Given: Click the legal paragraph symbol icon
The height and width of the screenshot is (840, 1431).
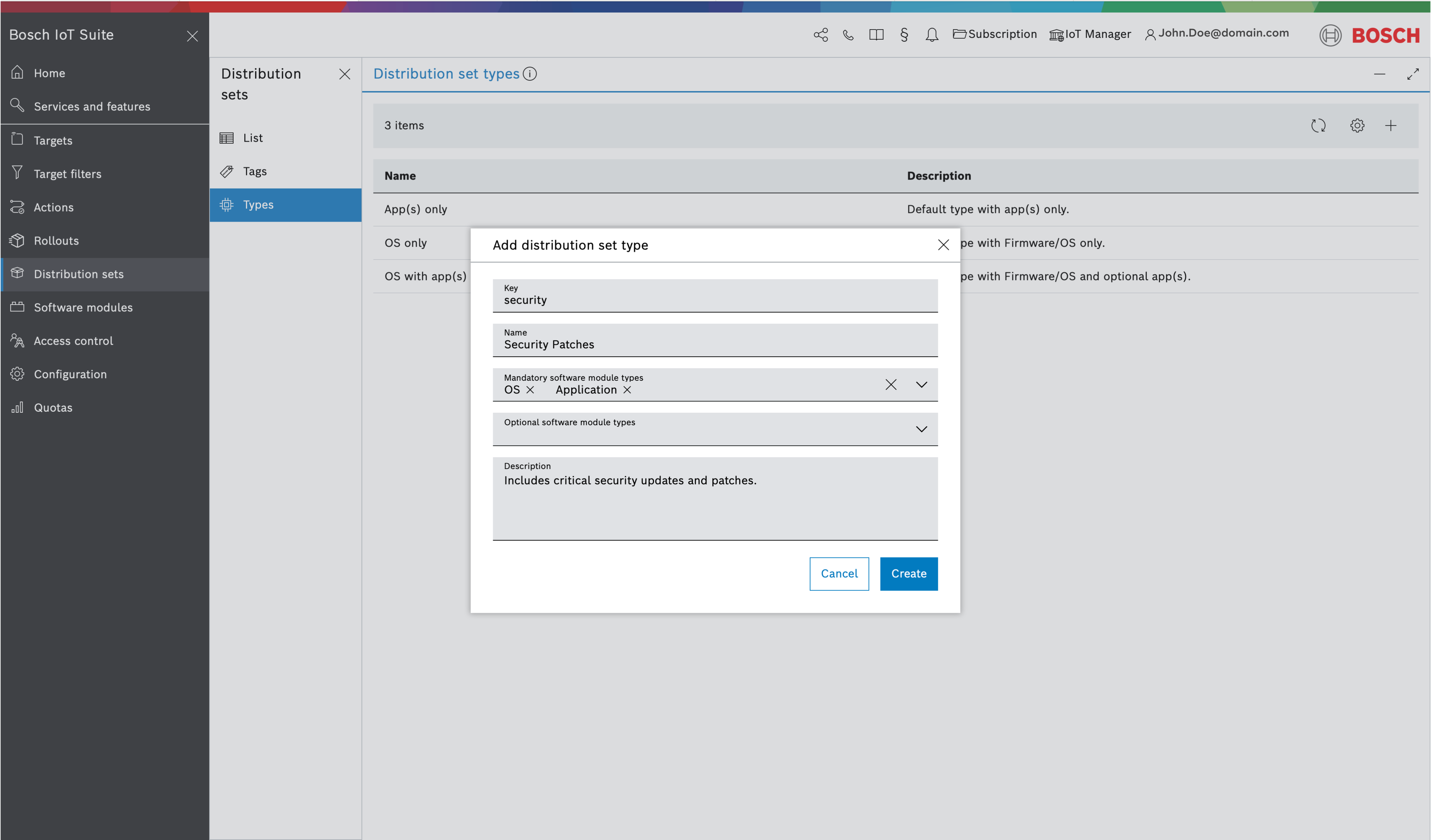Looking at the screenshot, I should 904,35.
